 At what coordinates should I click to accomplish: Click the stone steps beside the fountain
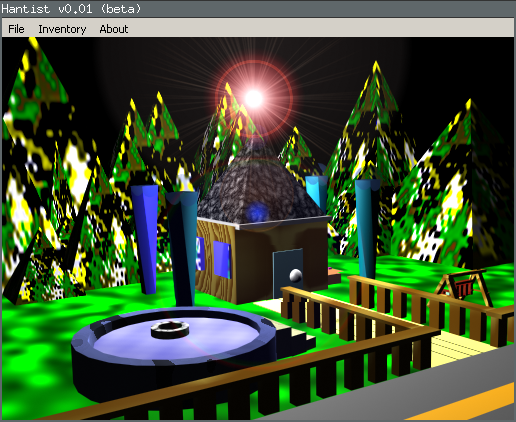[x=296, y=339]
